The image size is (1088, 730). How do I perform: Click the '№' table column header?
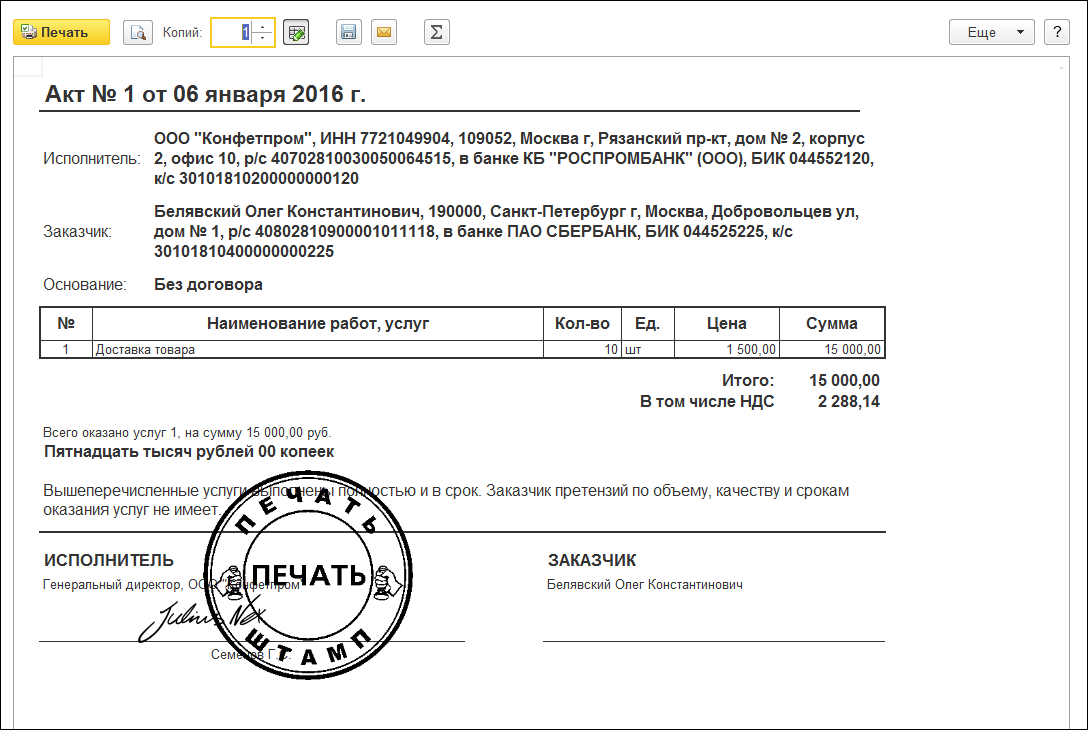(66, 323)
